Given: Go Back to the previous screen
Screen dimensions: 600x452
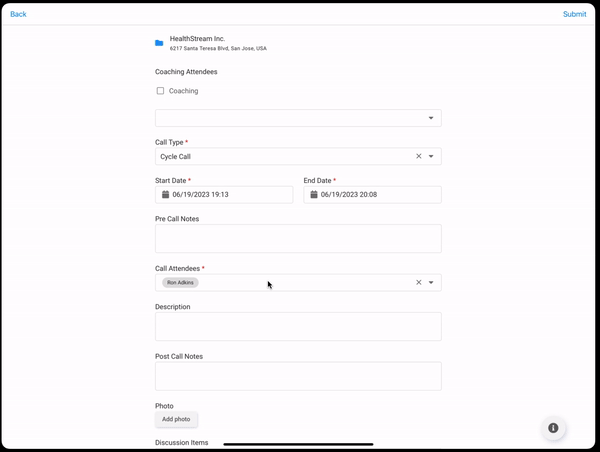Looking at the screenshot, I should pos(18,14).
